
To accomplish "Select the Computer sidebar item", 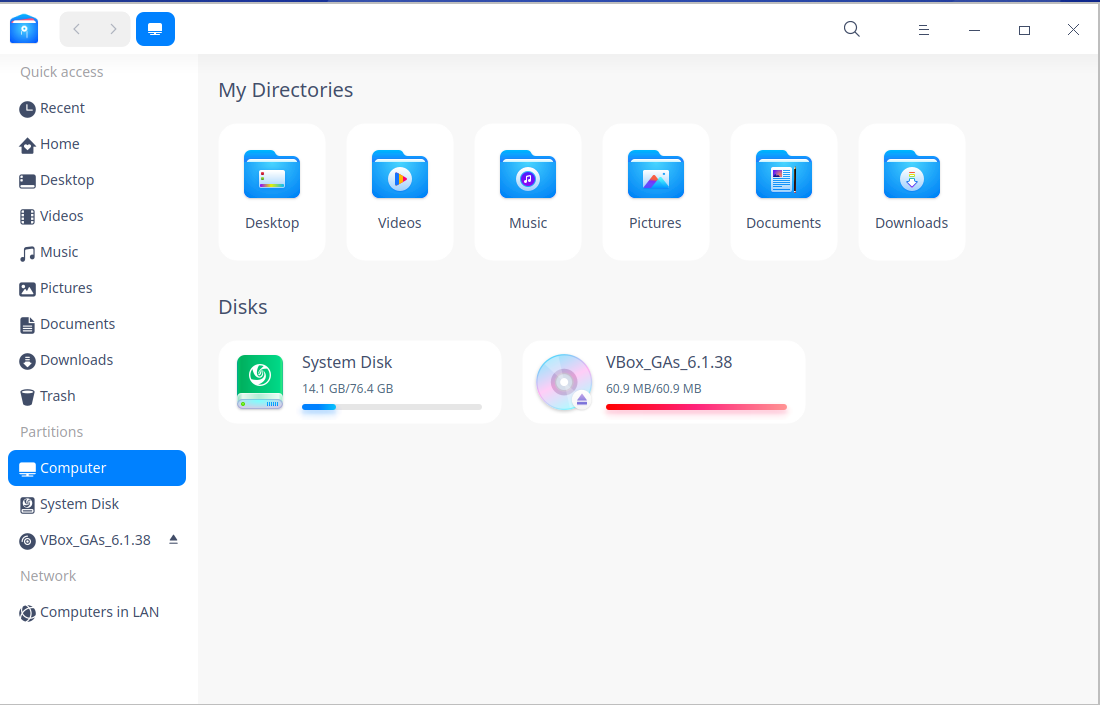I will tap(72, 467).
